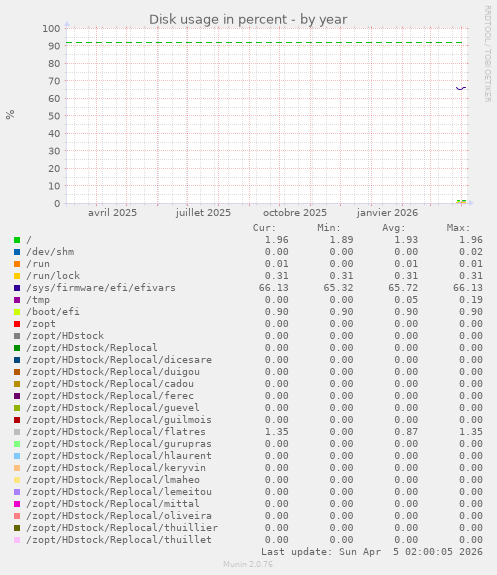This screenshot has width=497, height=575.
Task: Click the dark blue efivars legend swatch
Action: (x=17, y=288)
